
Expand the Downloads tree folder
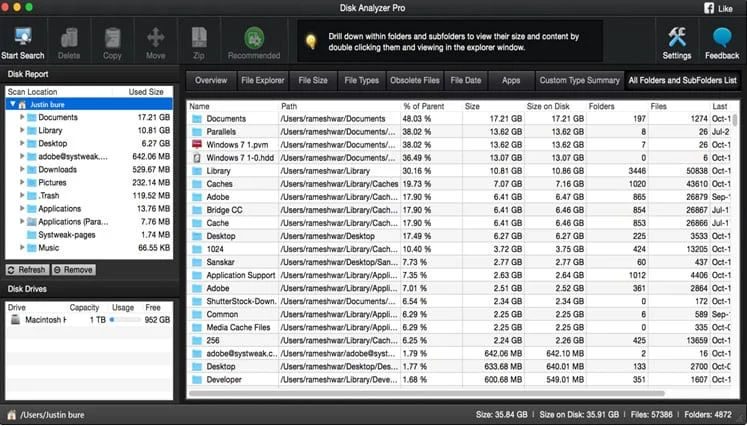tap(22, 169)
